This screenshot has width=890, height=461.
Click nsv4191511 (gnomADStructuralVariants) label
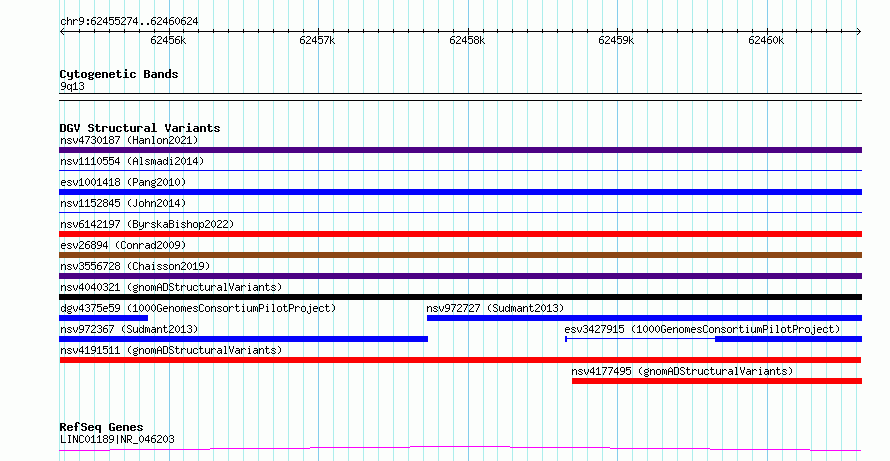coord(171,350)
